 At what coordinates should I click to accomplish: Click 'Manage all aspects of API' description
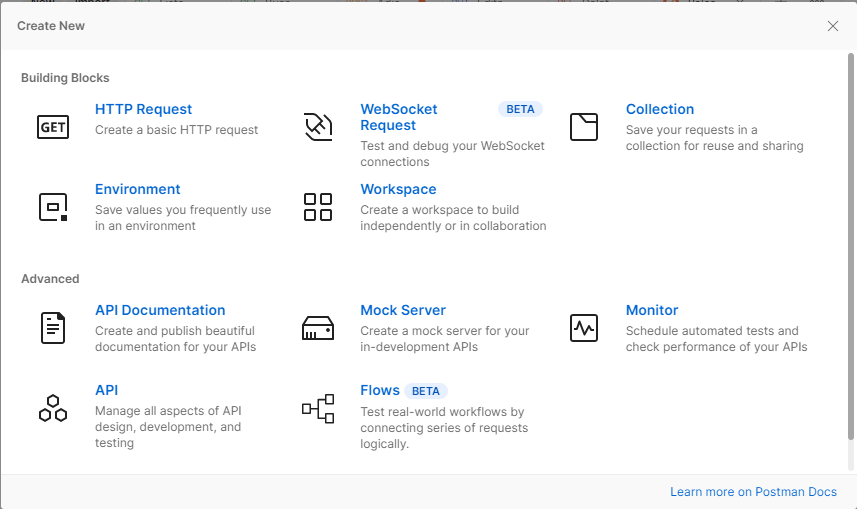(x=168, y=426)
